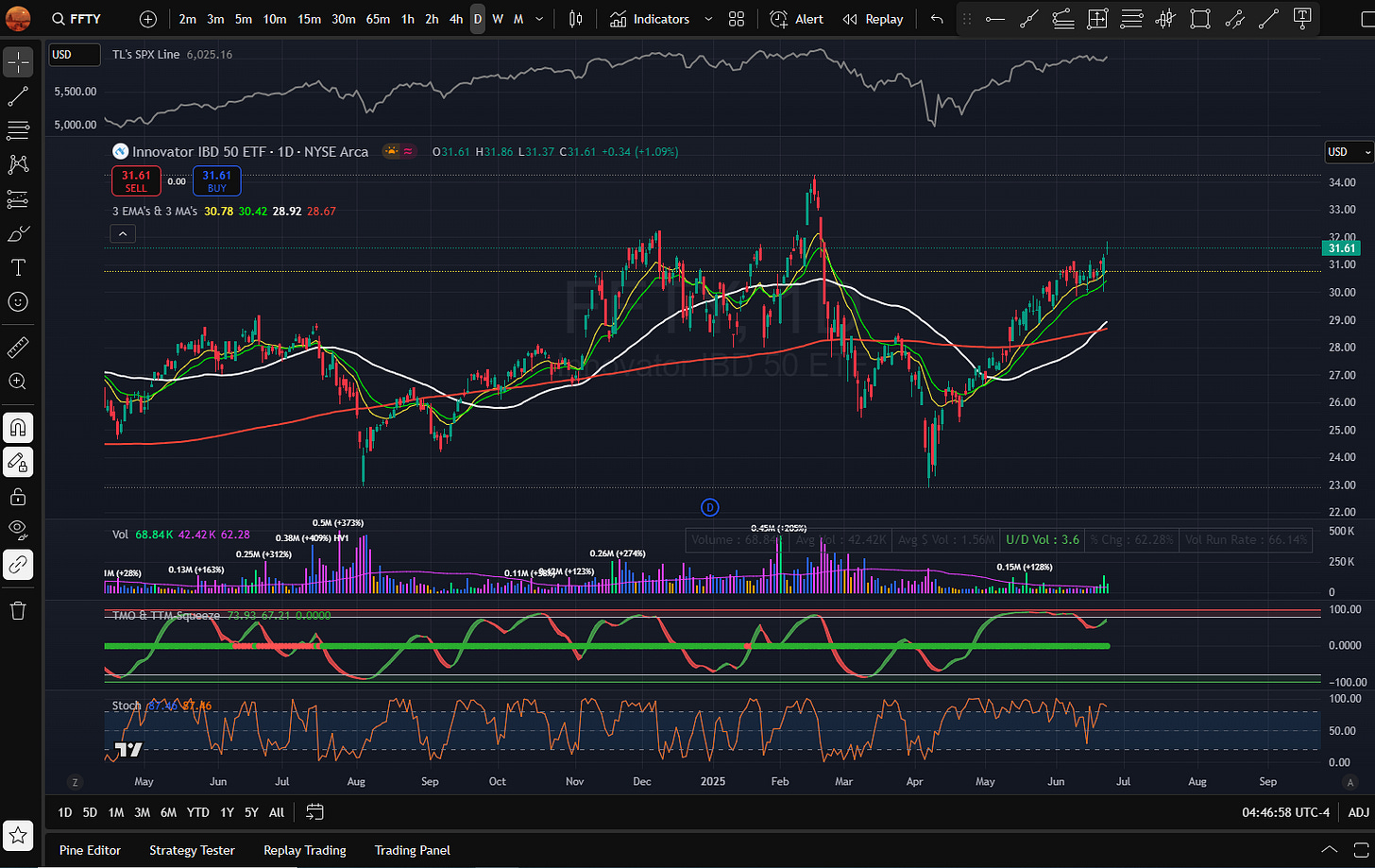Open the favorites star toolbar button
This screenshot has height=868, width=1375.
(18, 835)
